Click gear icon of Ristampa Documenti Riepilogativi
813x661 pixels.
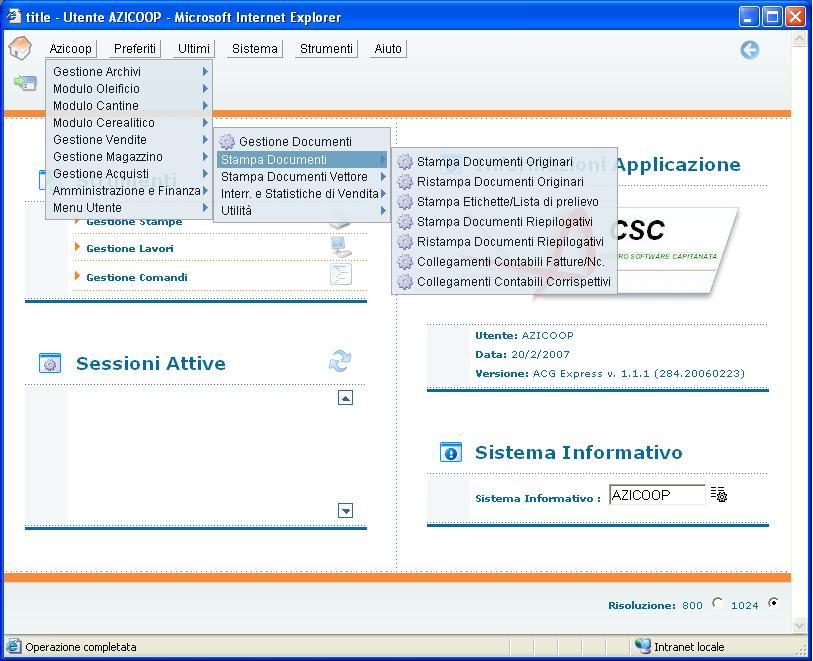click(x=405, y=242)
